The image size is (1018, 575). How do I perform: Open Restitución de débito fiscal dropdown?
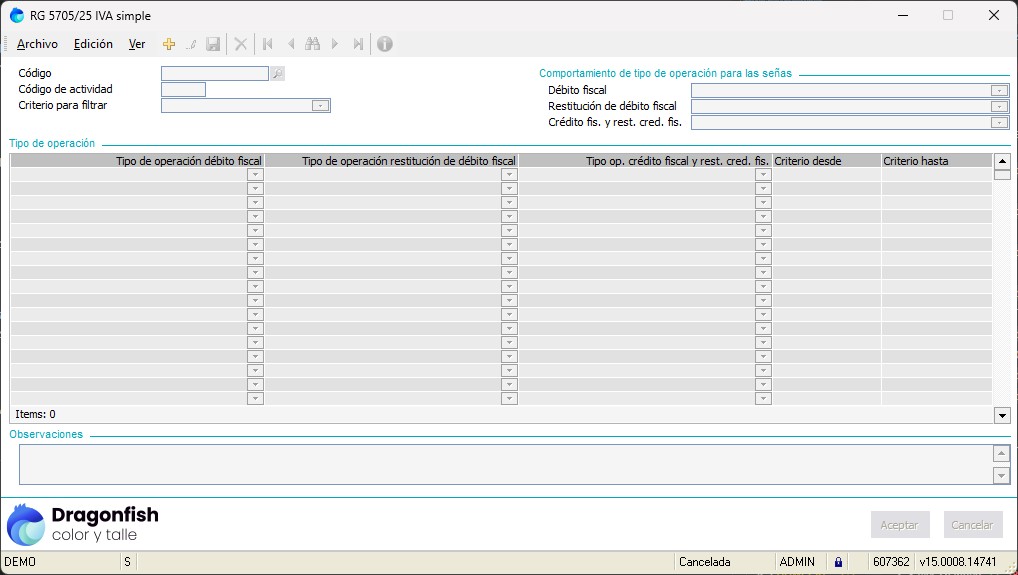click(999, 106)
